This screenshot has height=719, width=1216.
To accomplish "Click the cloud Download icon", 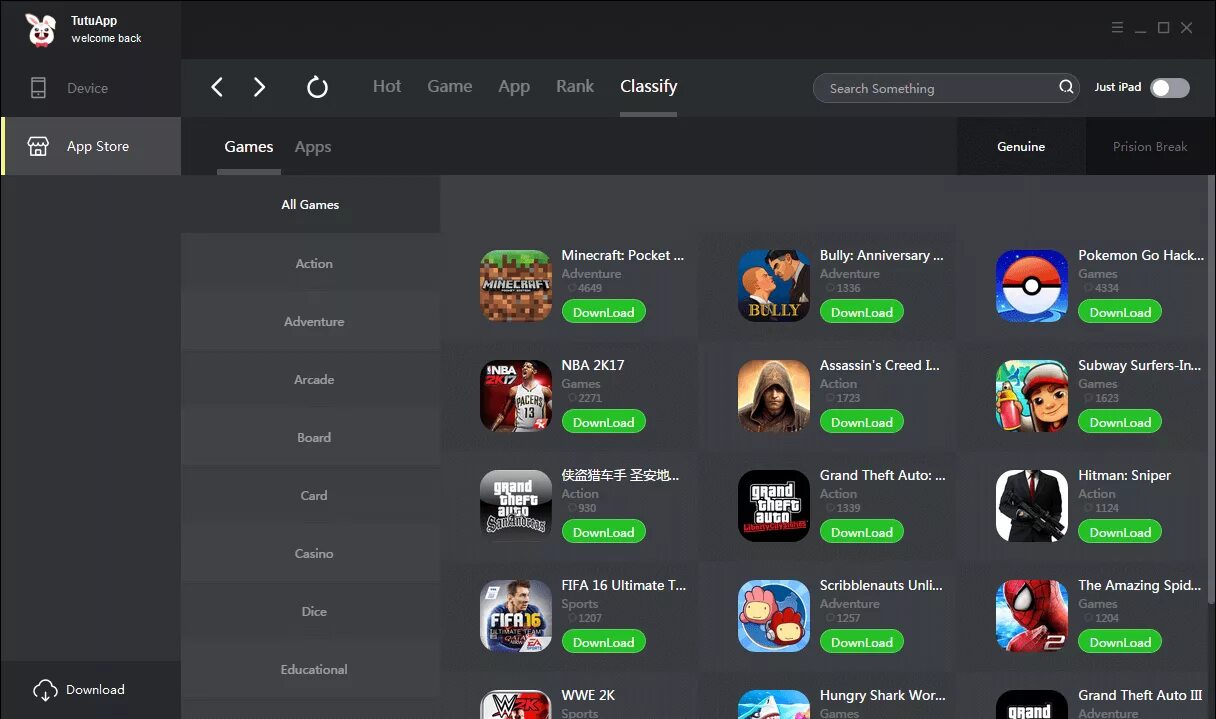I will click(x=45, y=690).
